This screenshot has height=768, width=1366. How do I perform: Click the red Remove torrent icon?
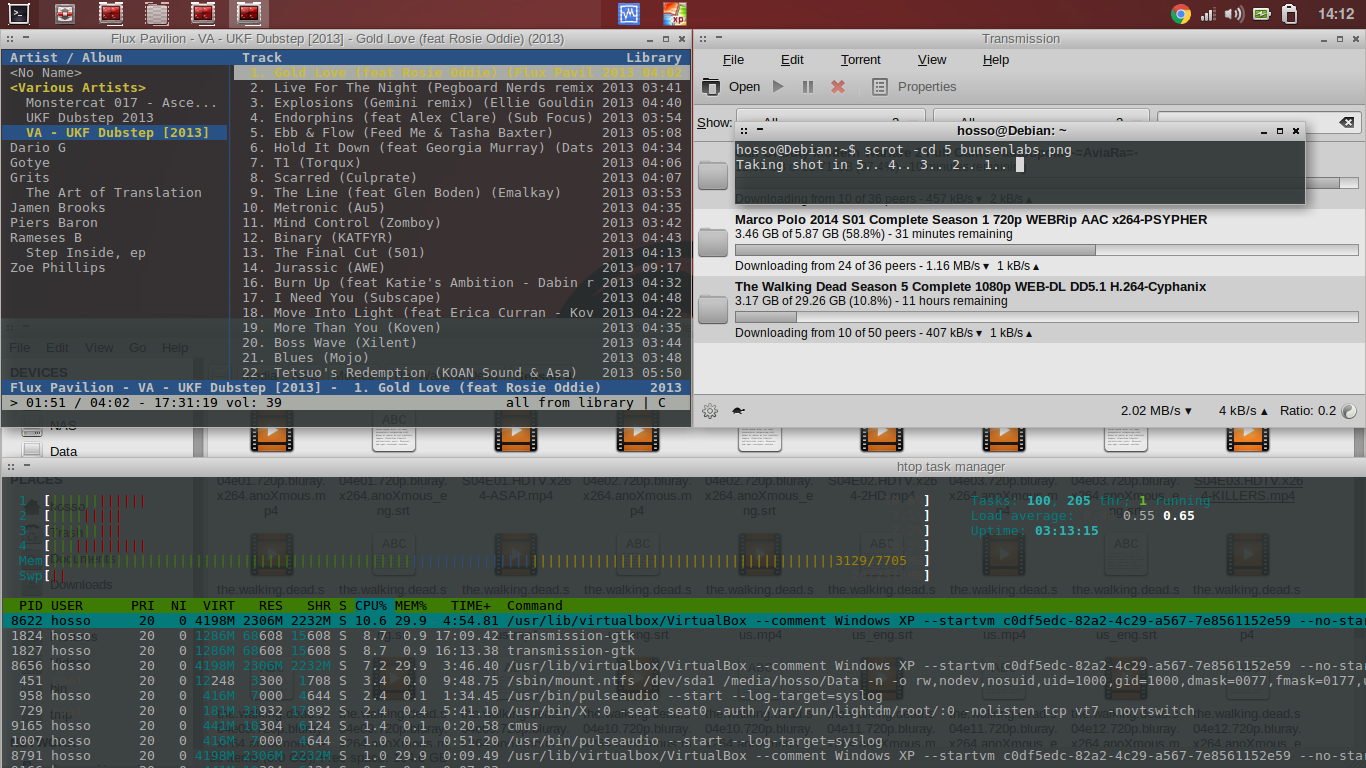[x=838, y=87]
